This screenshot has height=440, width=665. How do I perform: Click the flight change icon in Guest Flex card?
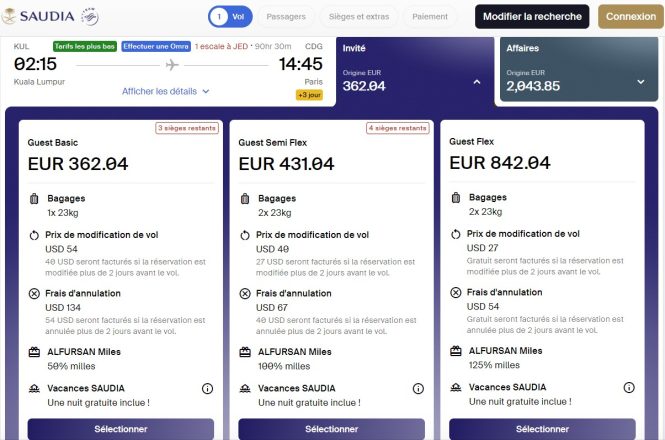(x=455, y=234)
